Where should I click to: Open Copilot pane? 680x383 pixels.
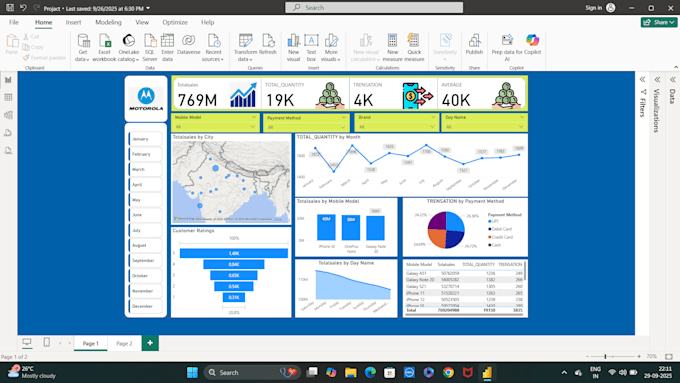coord(533,45)
